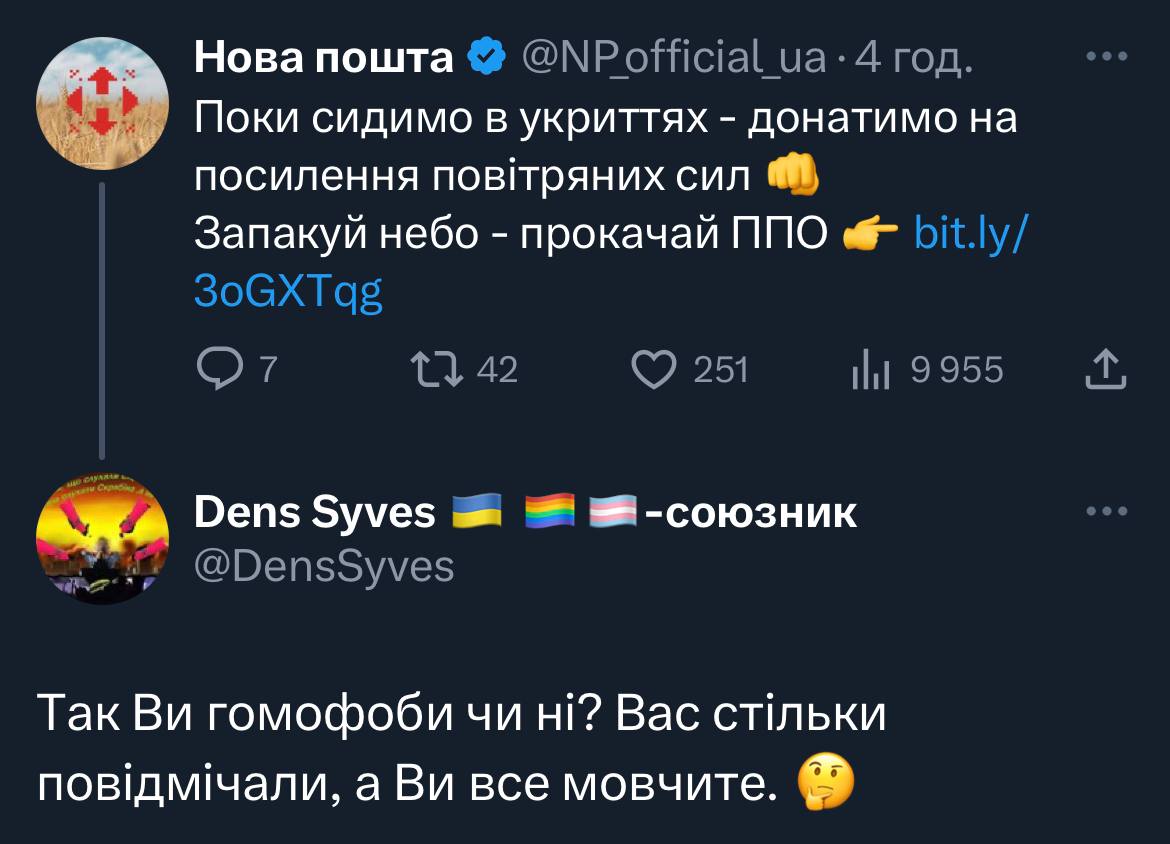This screenshot has height=844, width=1170.
Task: Click the Dens Syves display name
Action: click(x=315, y=513)
